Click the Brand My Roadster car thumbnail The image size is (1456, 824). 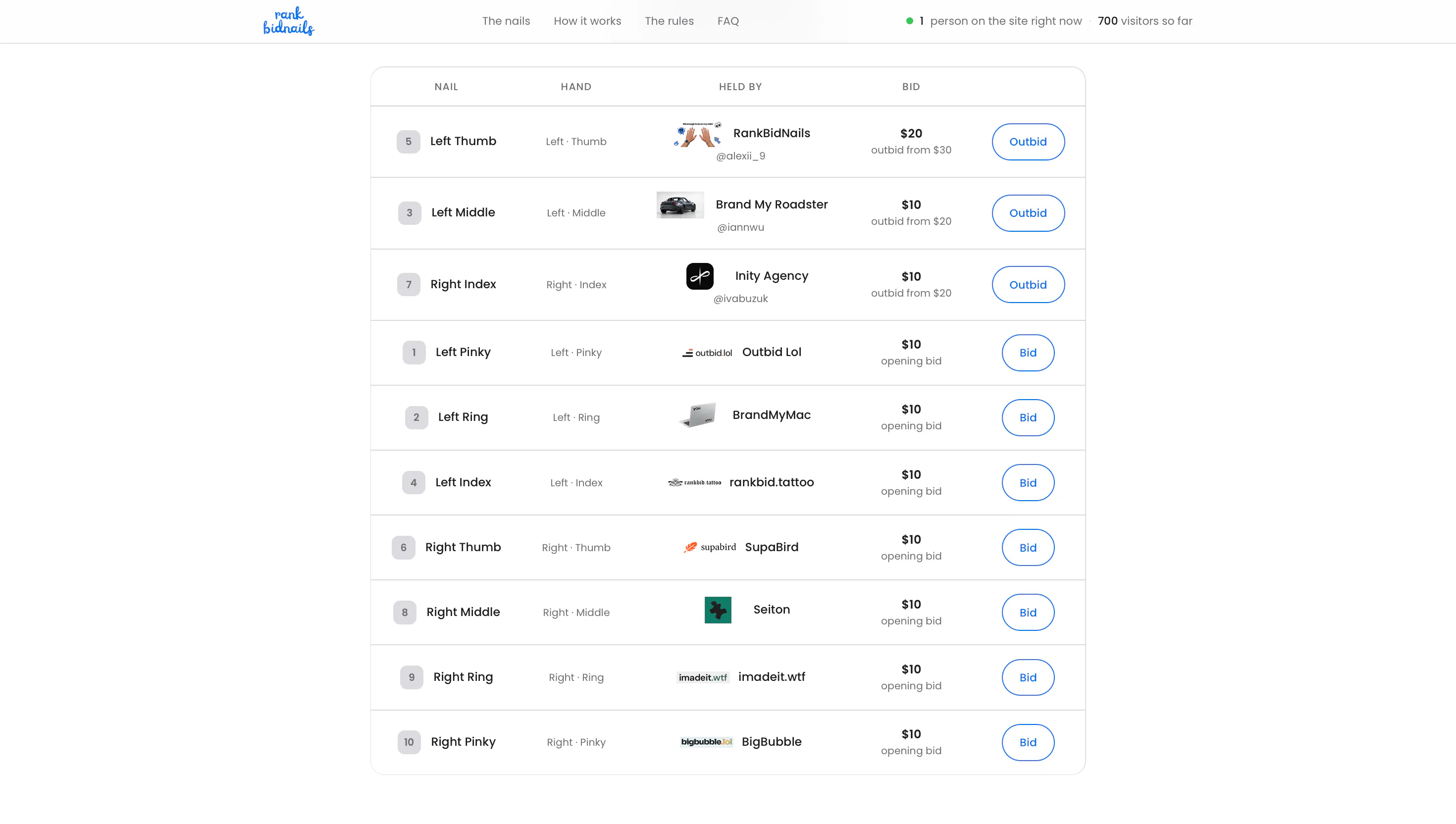pyautogui.click(x=680, y=205)
